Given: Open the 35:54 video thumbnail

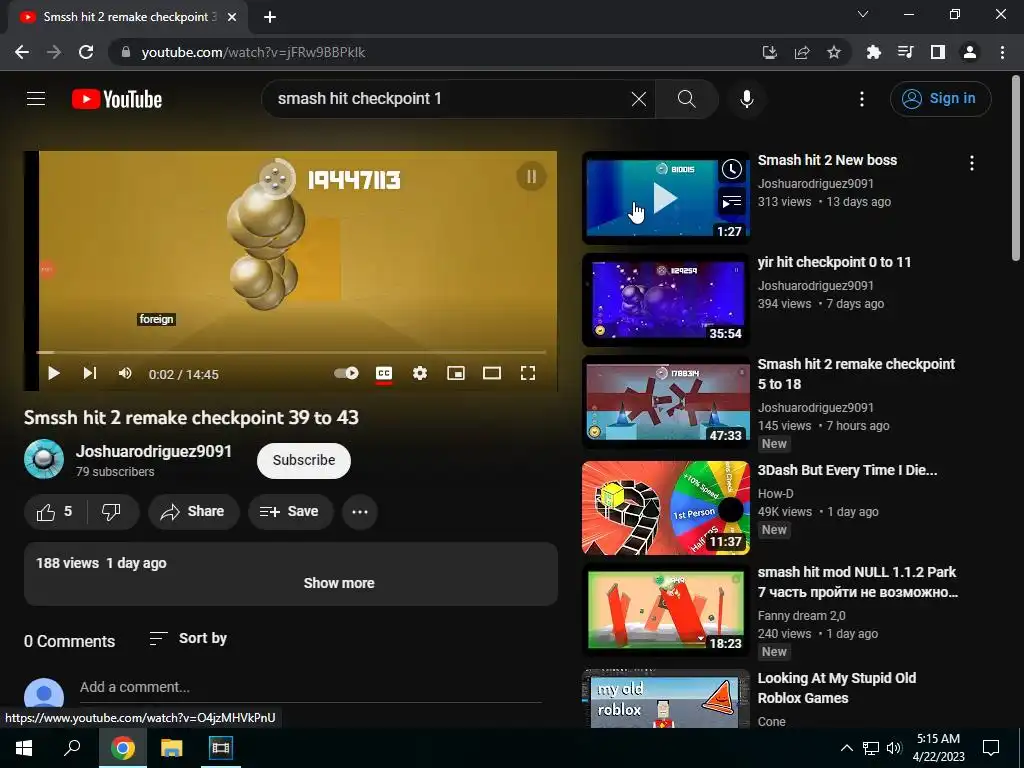Looking at the screenshot, I should tap(665, 300).
